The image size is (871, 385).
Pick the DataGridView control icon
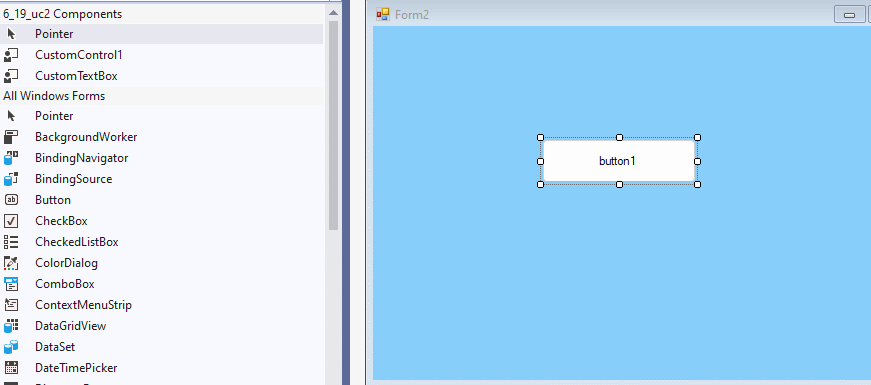coord(11,326)
